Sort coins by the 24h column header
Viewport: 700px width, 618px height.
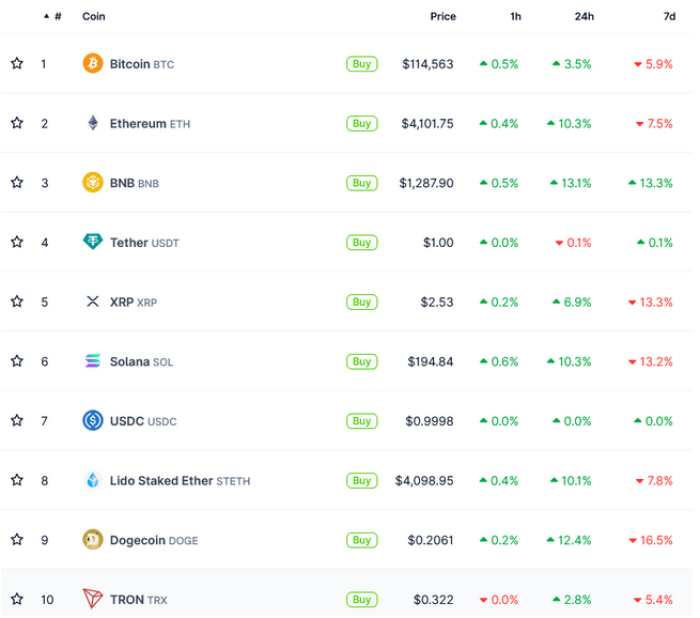pos(585,17)
